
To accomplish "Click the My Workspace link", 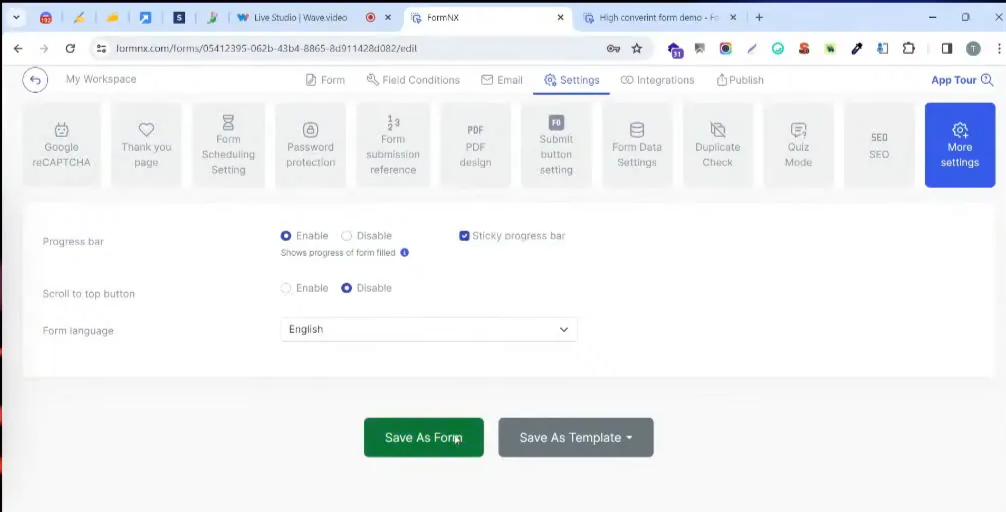I will coord(101,79).
